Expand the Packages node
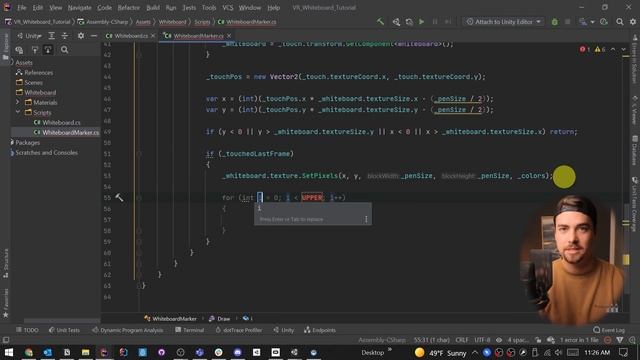Viewport: 640px width, 360px height. point(12,142)
